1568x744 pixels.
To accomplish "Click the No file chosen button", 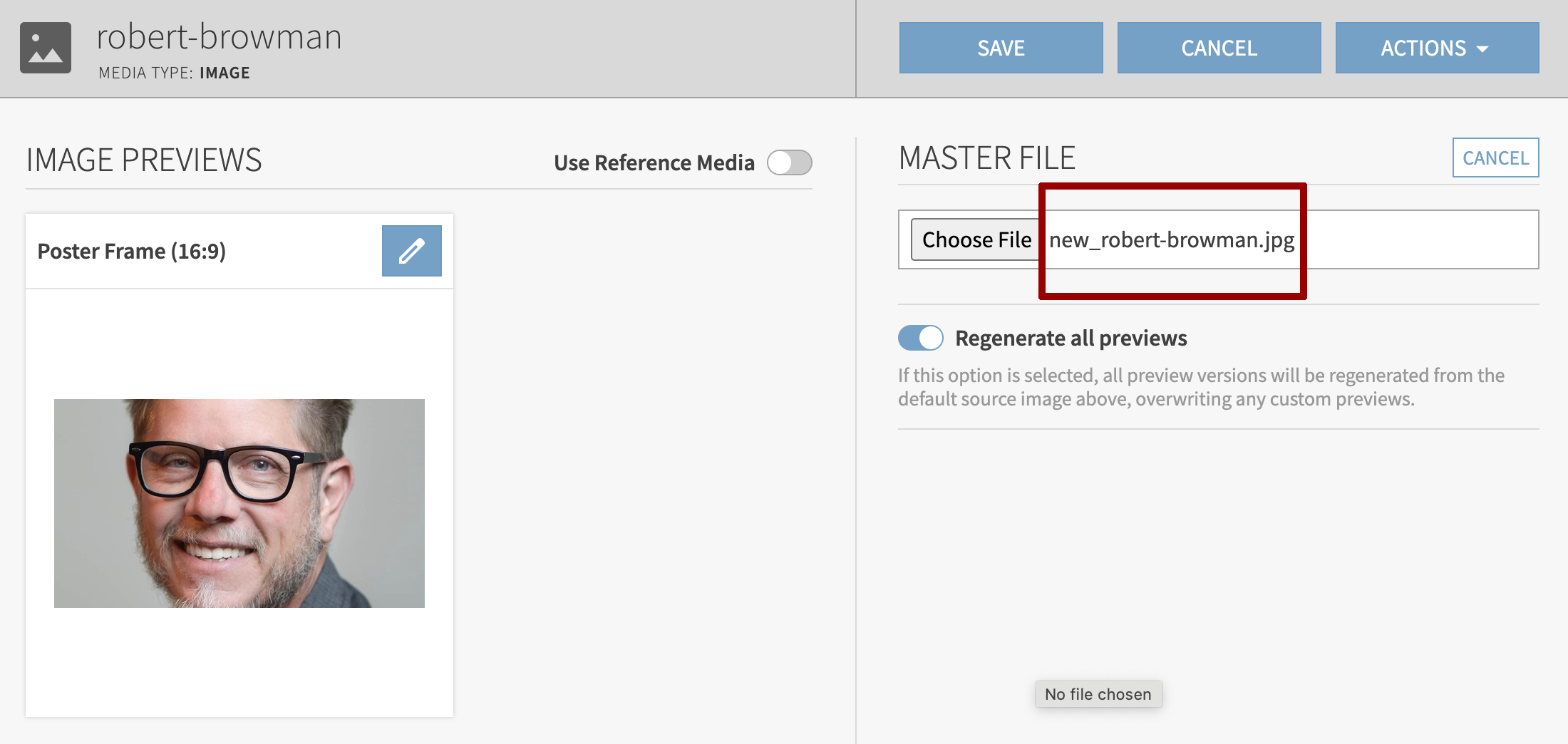I will pos(1098,693).
